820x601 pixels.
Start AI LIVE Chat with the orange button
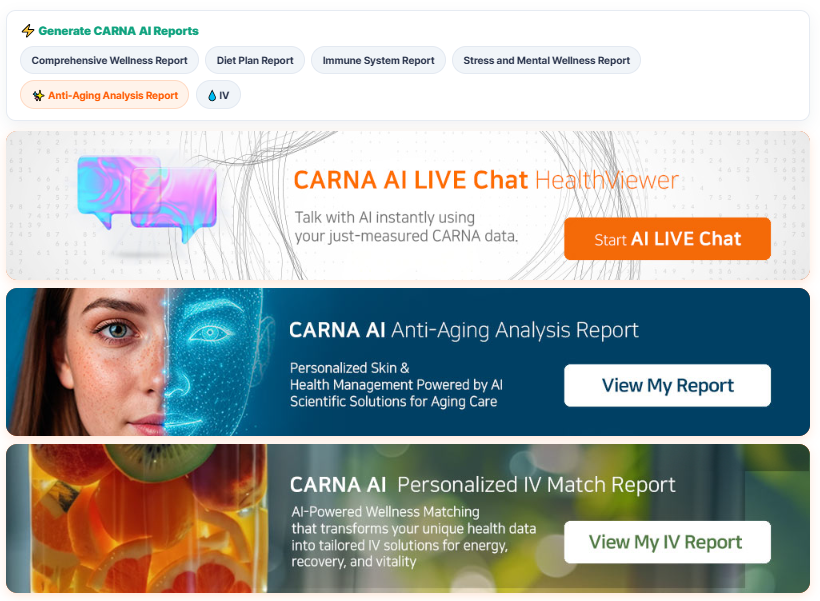point(667,239)
